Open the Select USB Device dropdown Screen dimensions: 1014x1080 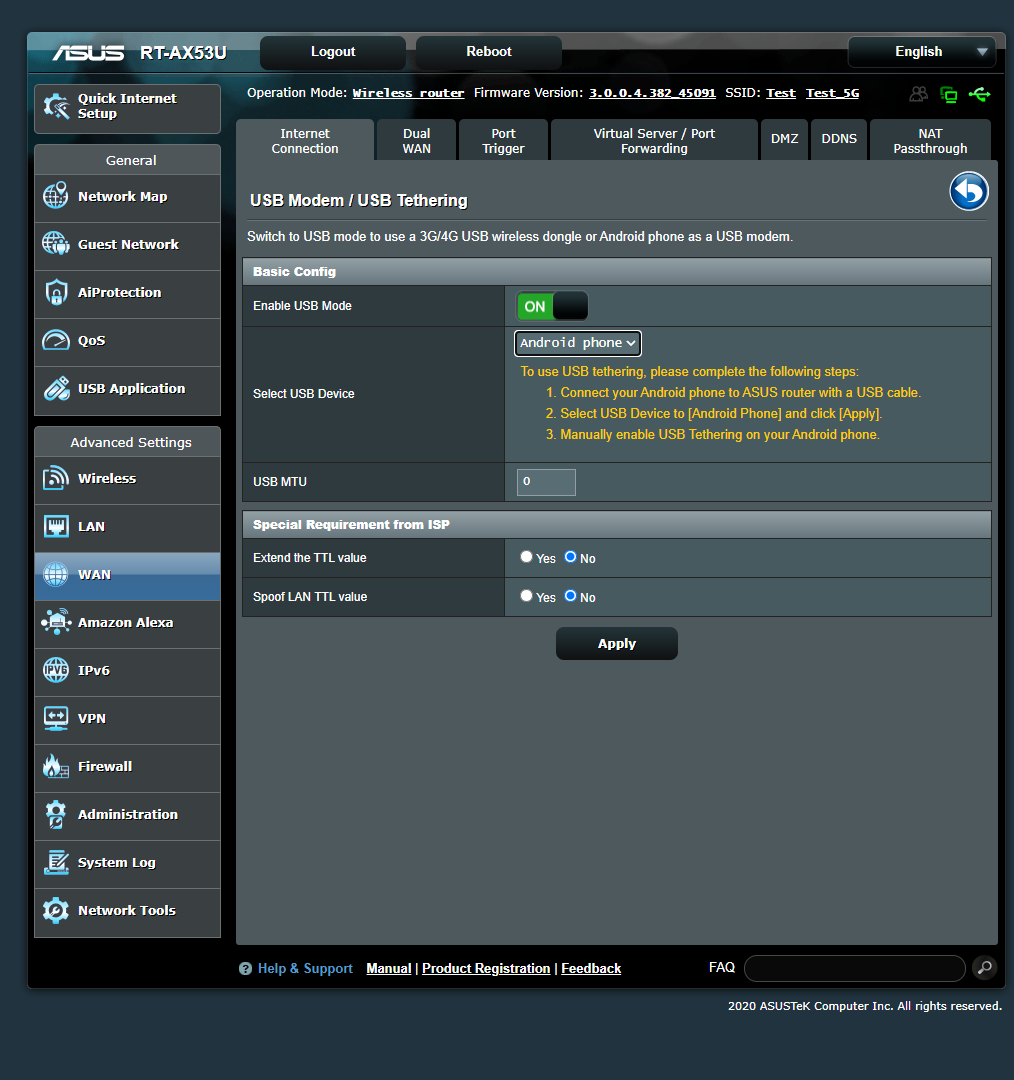[577, 343]
